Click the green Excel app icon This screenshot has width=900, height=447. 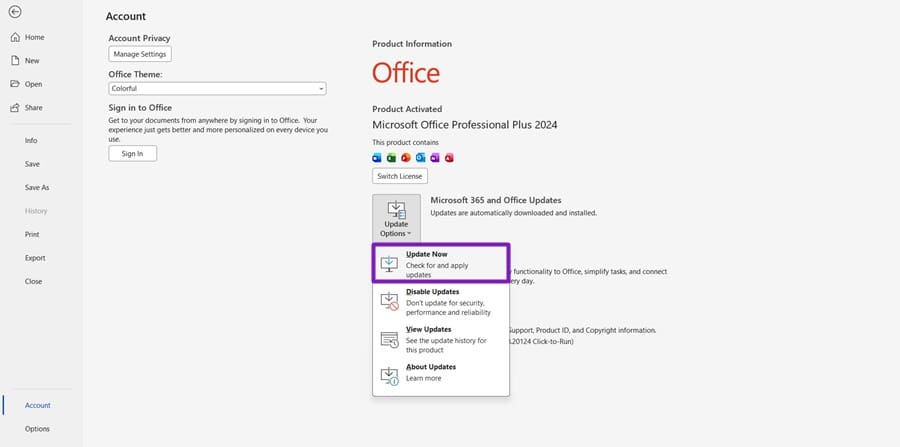tap(391, 158)
